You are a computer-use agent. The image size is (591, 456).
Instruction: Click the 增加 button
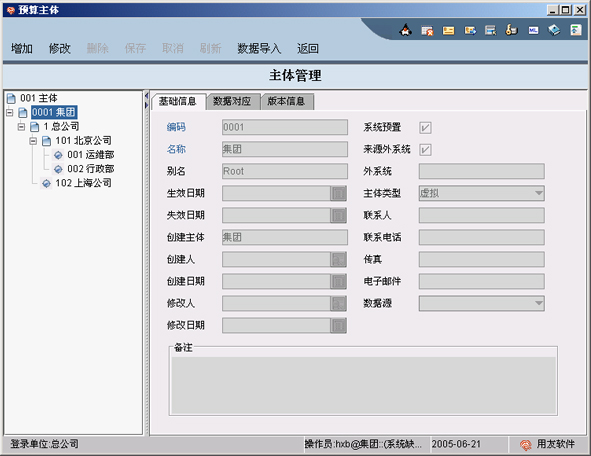(21, 49)
